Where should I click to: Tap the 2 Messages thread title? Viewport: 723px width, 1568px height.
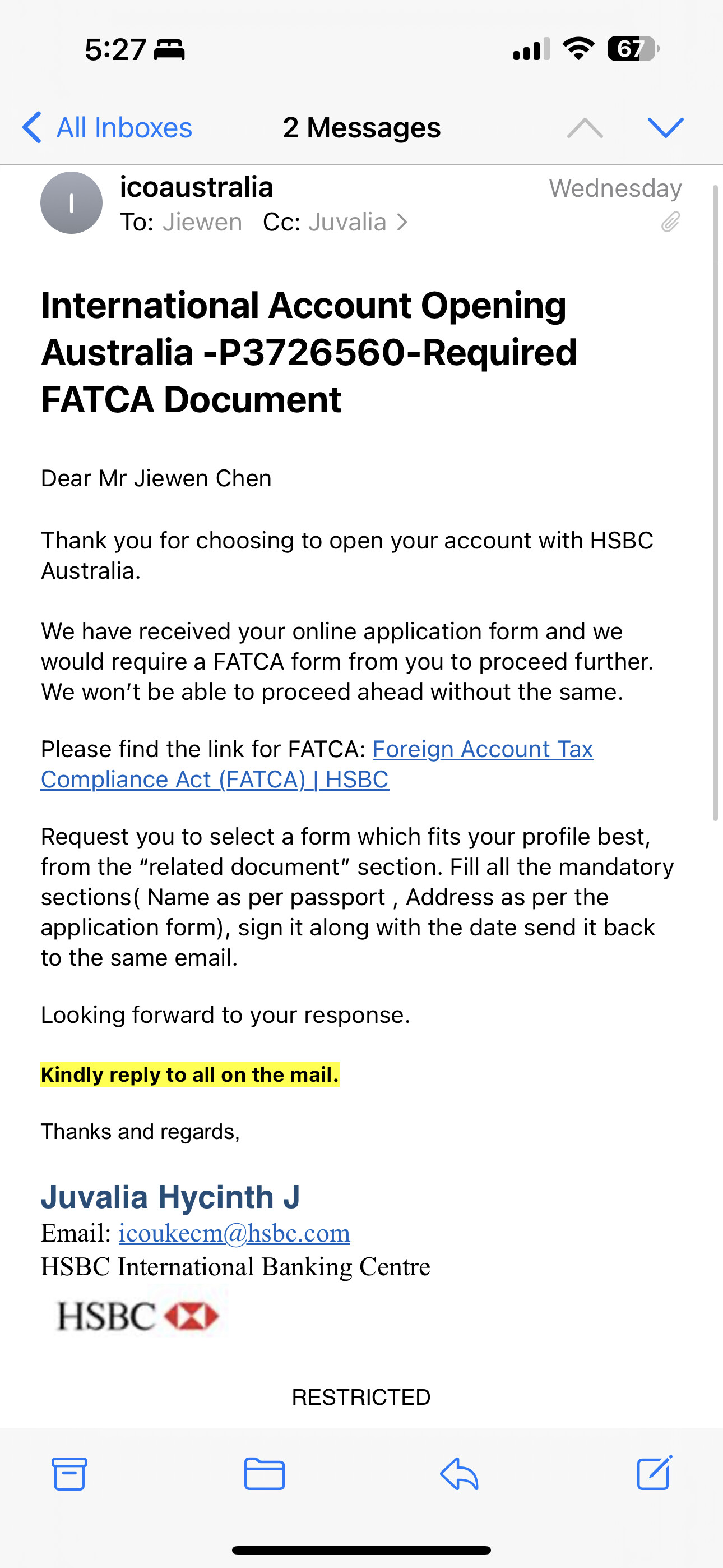361,127
